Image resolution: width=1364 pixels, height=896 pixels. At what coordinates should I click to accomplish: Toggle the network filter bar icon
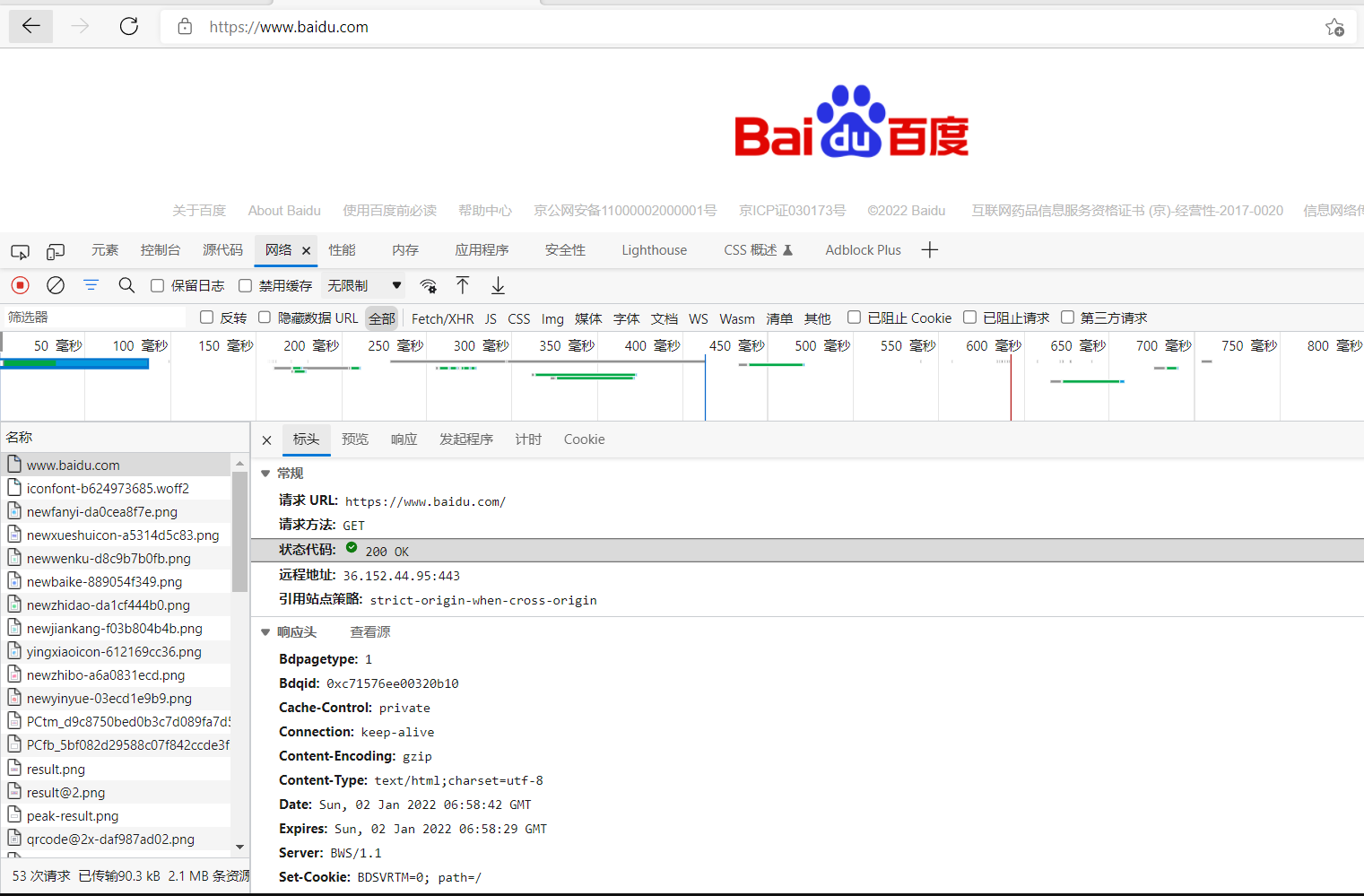(91, 285)
